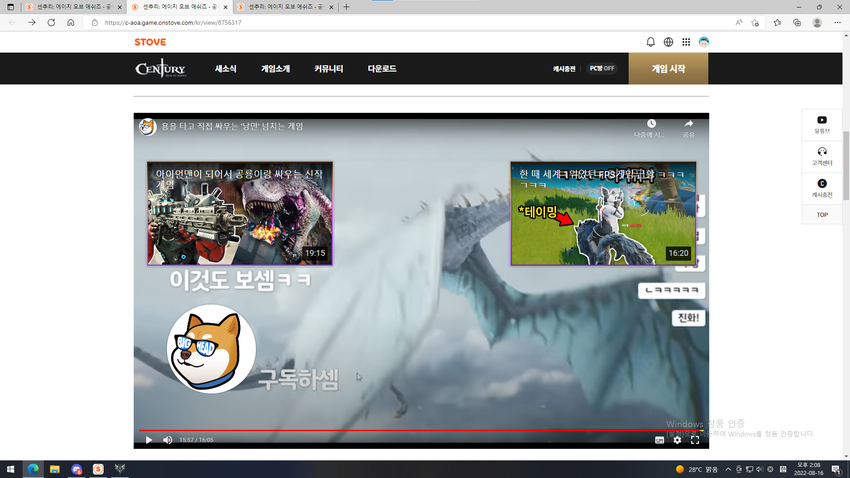
Task: Open the STOVE taskbar app
Action: (x=98, y=469)
